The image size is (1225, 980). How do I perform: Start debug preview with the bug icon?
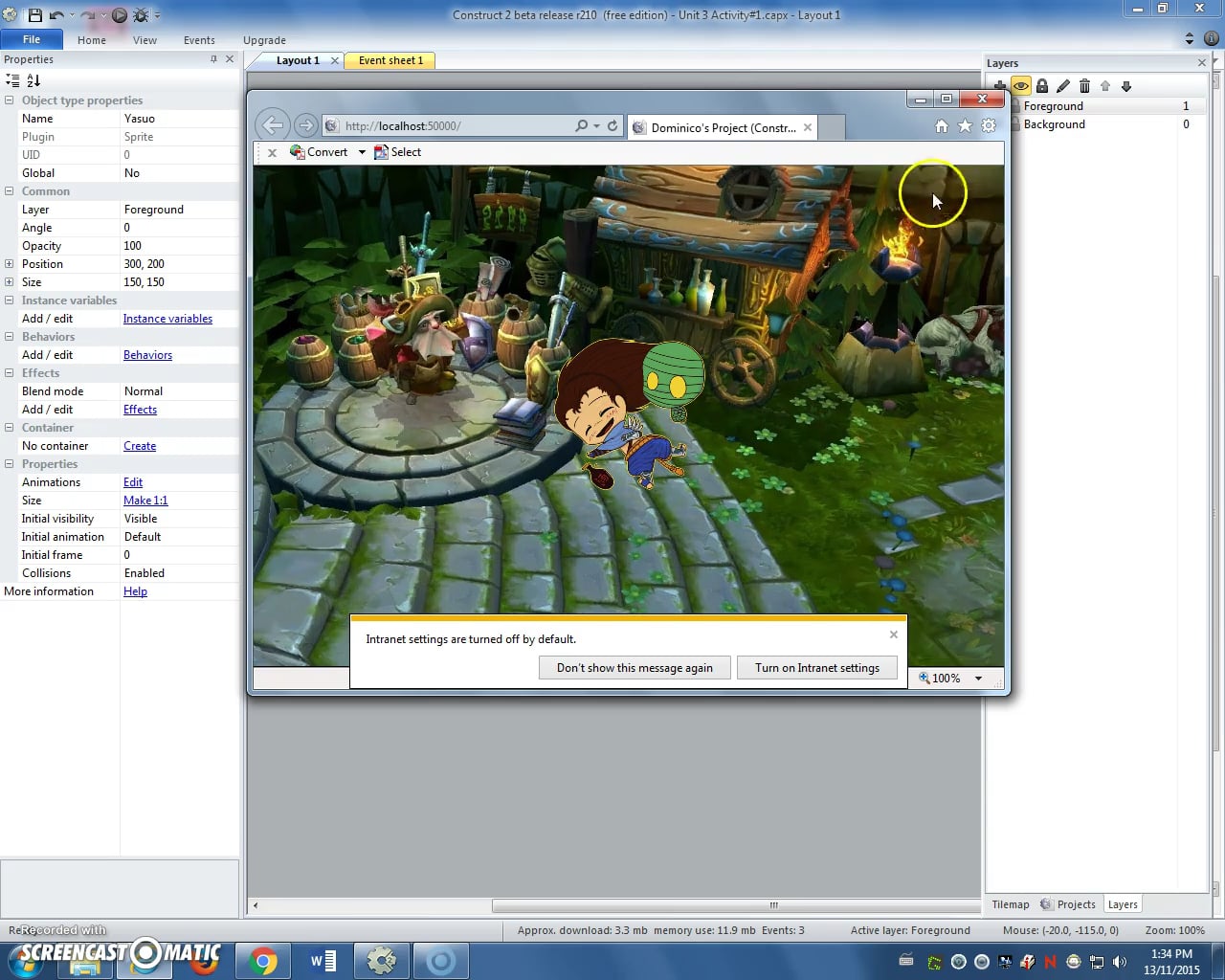pos(141,14)
